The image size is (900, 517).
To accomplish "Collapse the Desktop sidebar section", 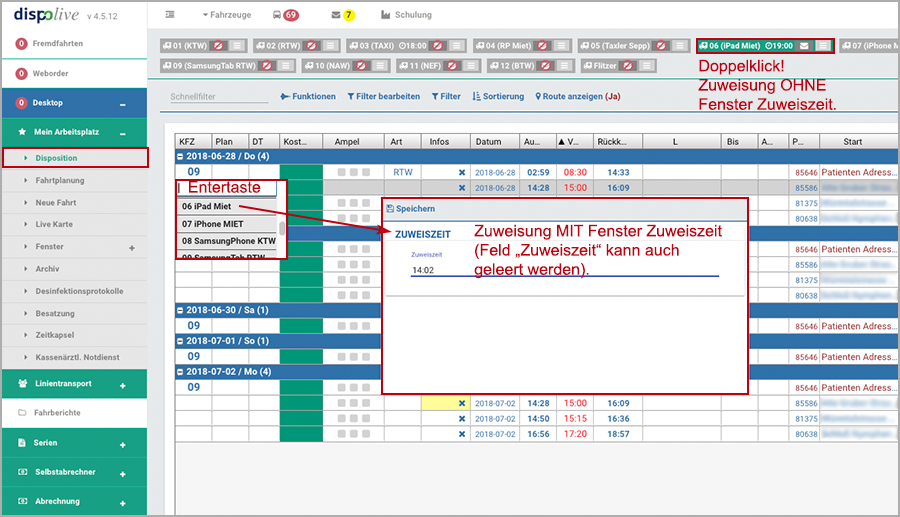I will (x=123, y=103).
